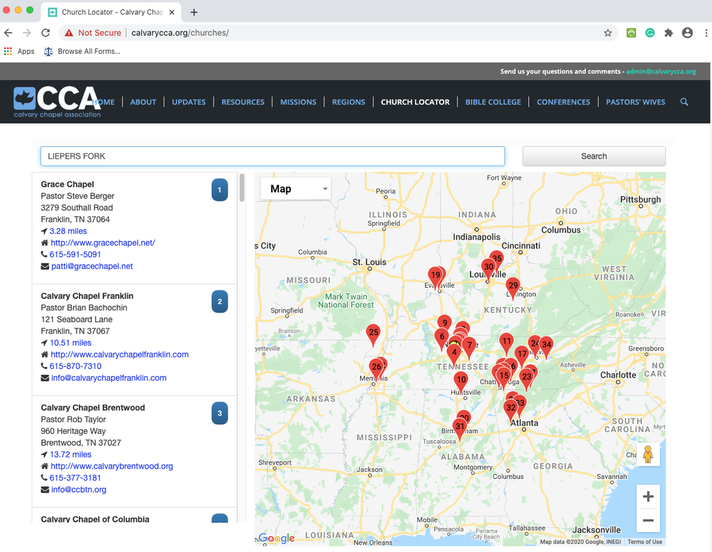Click the REGIONS menu item
712x552 pixels.
click(x=348, y=102)
